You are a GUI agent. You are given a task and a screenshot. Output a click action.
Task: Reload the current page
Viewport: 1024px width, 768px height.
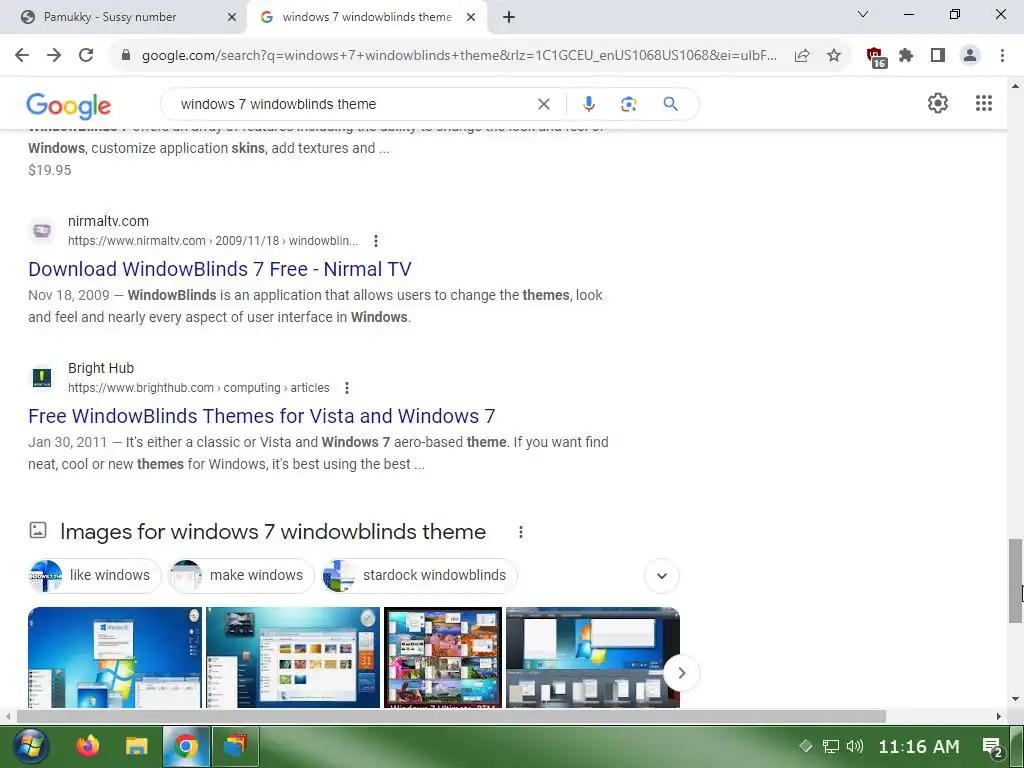(x=86, y=56)
